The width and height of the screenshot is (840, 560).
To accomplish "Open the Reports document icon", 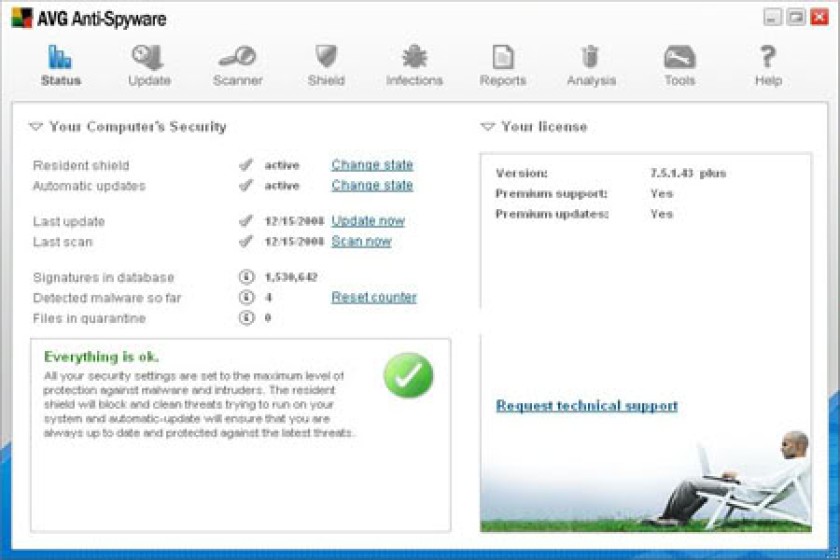I will point(502,56).
